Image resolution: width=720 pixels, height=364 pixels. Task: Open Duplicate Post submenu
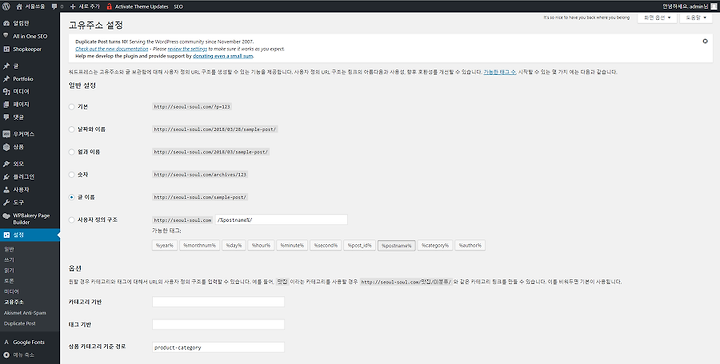point(20,324)
